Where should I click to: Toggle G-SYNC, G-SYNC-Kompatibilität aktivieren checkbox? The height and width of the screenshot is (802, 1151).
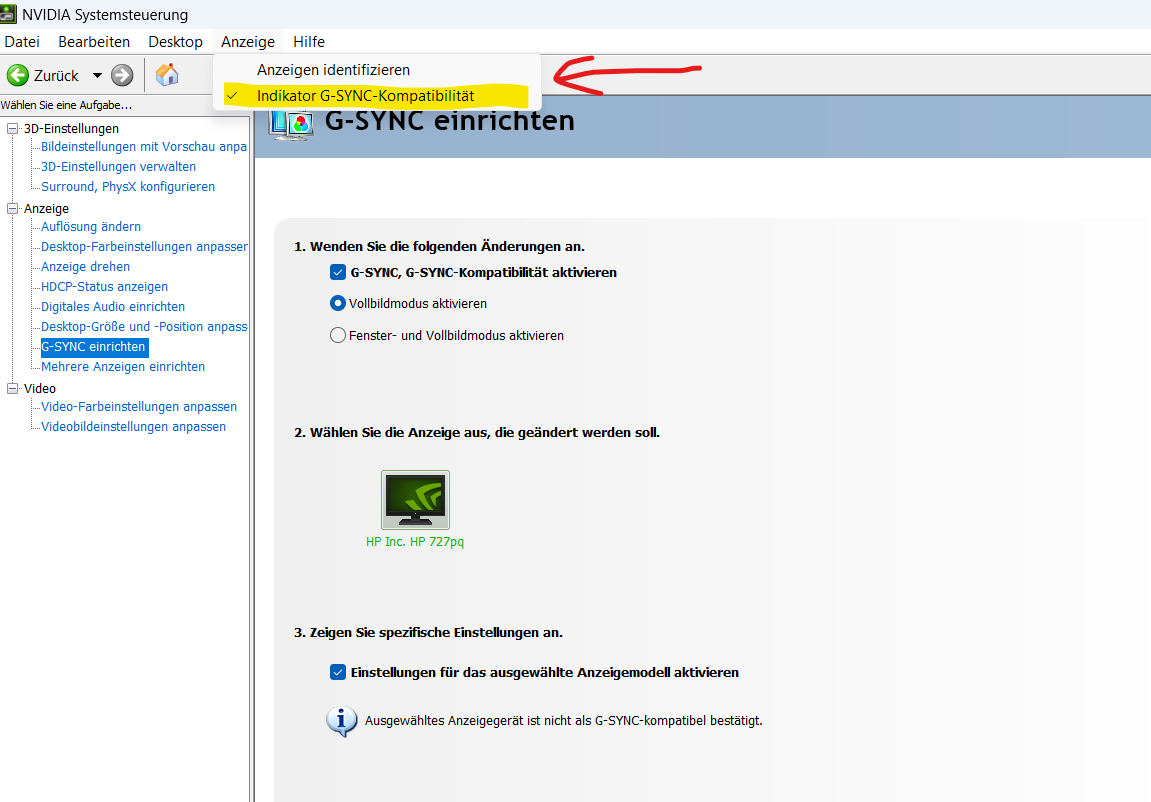pos(338,272)
